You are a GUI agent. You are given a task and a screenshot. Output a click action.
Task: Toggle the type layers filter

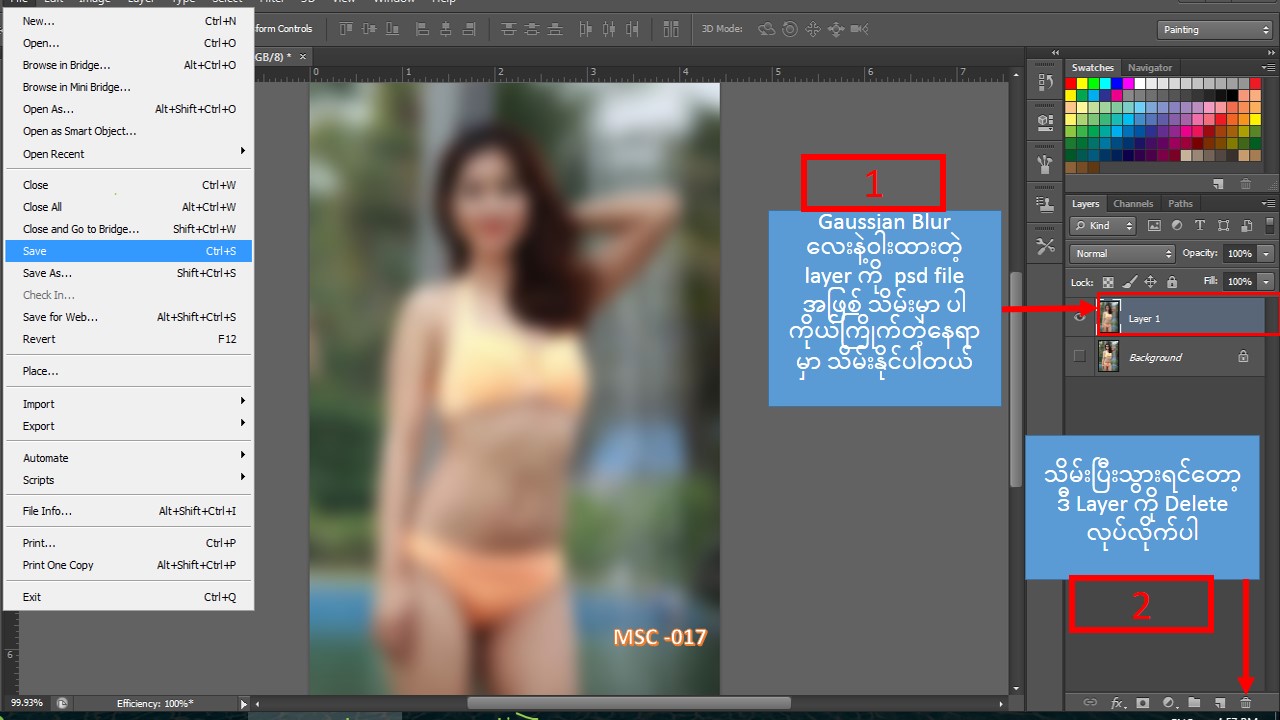click(1200, 226)
